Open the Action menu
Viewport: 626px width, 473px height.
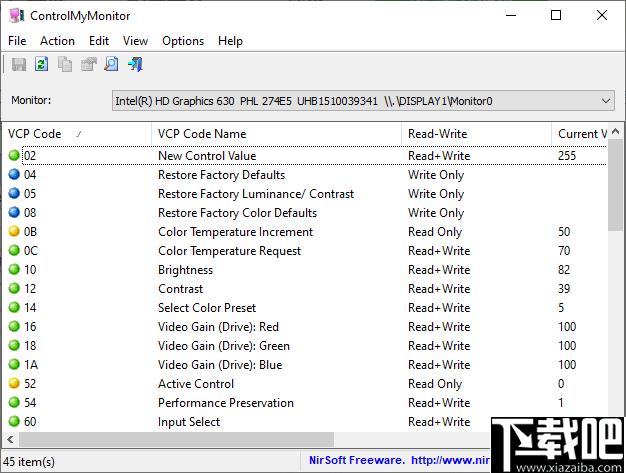point(57,41)
